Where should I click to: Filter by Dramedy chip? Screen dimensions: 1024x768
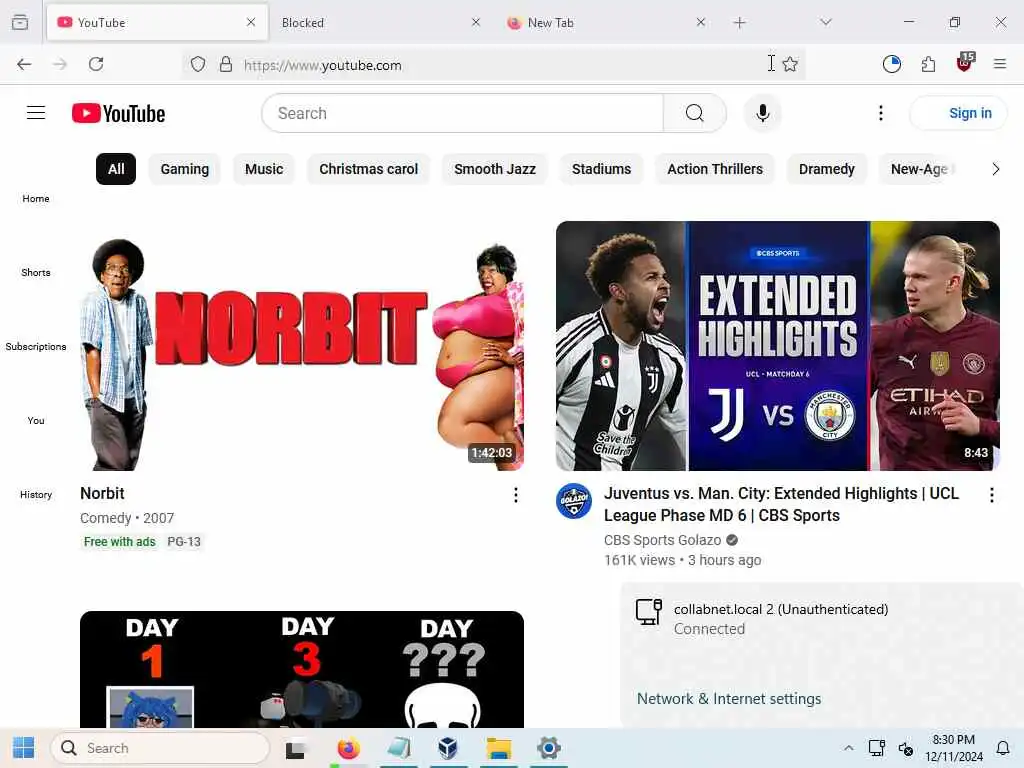[827, 169]
